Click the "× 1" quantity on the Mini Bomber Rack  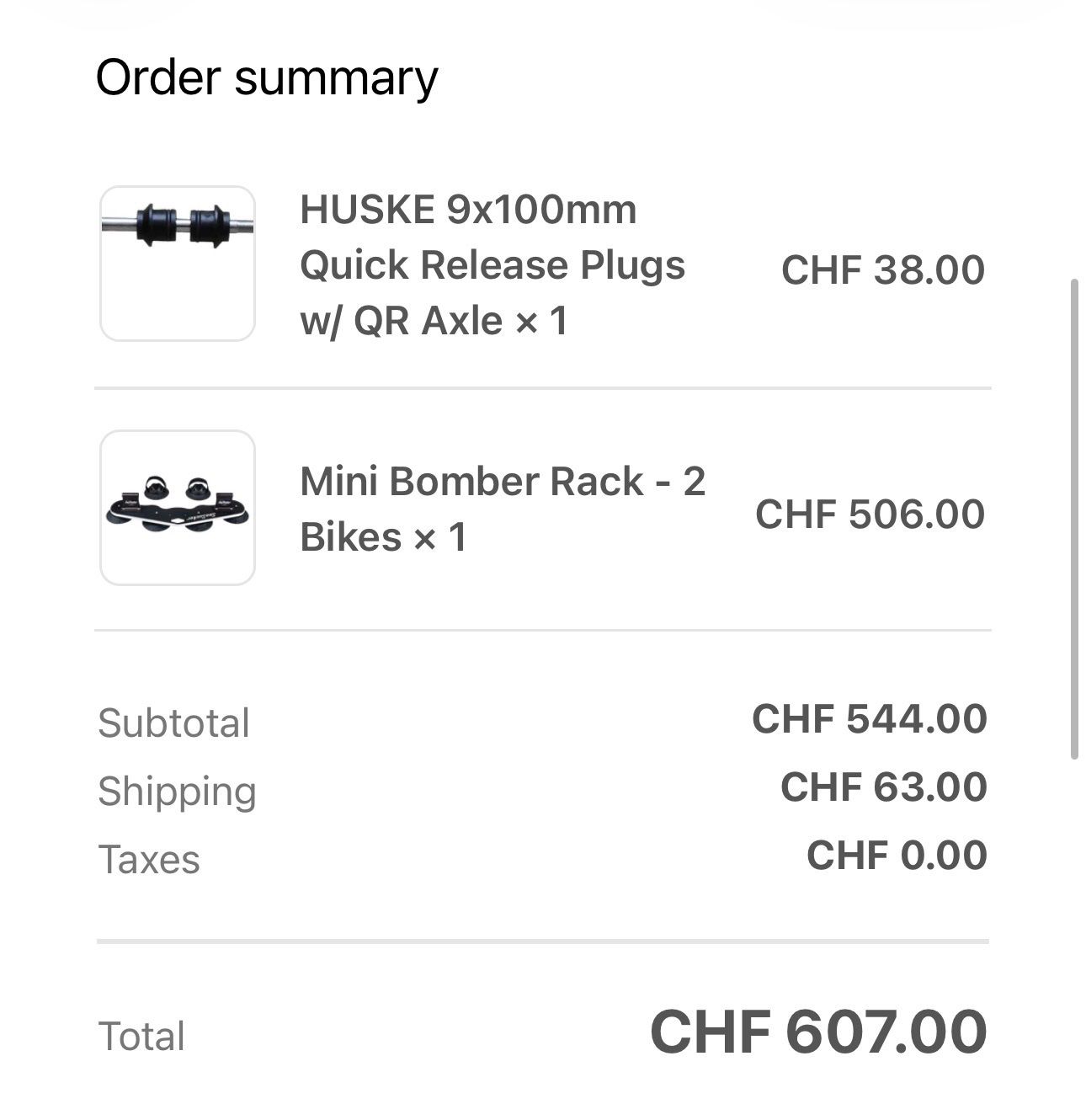(x=439, y=538)
